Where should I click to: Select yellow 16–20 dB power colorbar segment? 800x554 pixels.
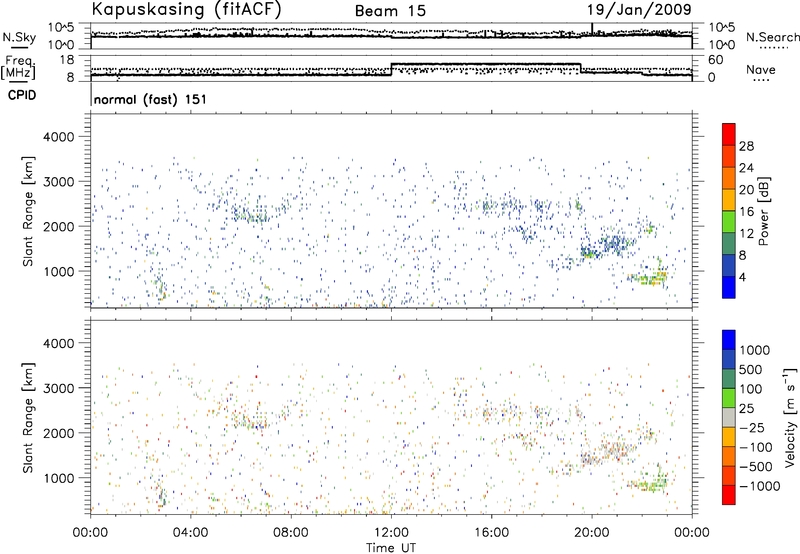coord(729,200)
